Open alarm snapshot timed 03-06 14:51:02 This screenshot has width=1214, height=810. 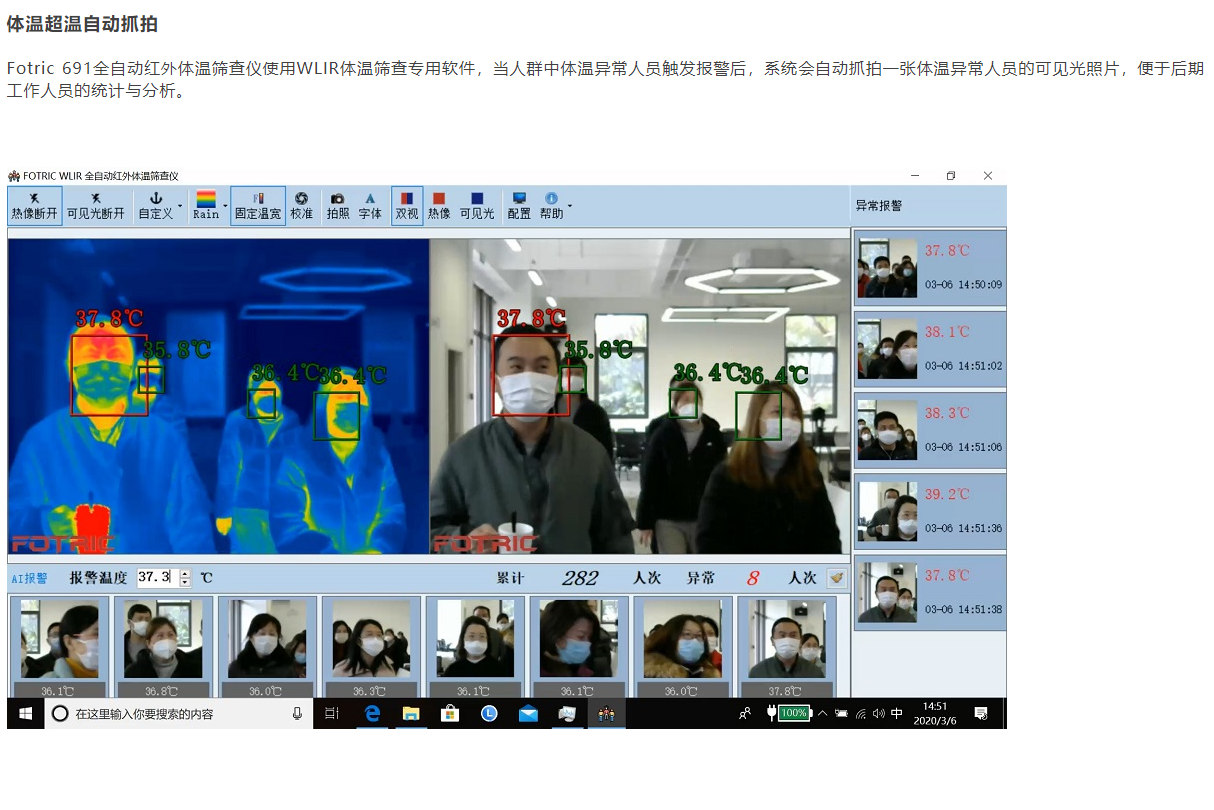pos(930,348)
